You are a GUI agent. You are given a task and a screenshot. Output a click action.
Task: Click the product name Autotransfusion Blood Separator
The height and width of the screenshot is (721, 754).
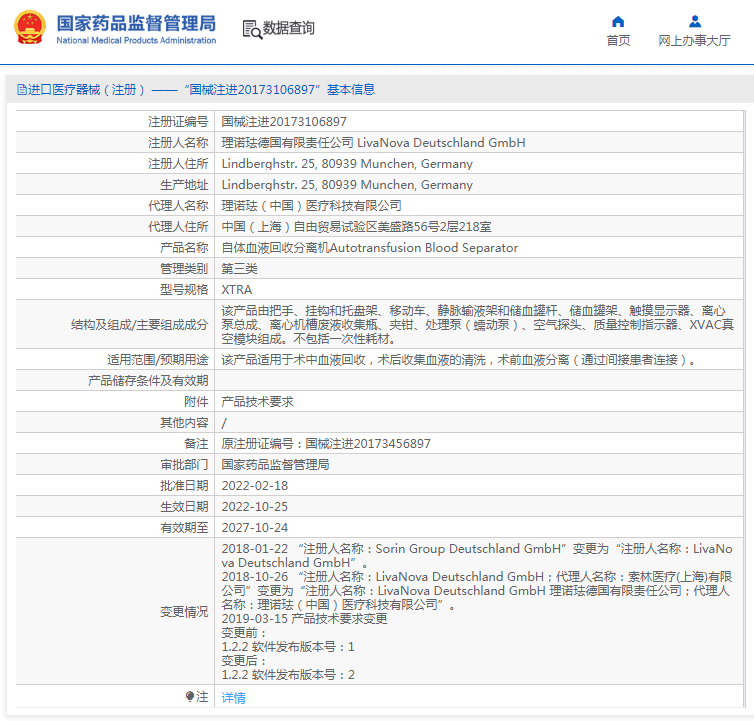369,248
